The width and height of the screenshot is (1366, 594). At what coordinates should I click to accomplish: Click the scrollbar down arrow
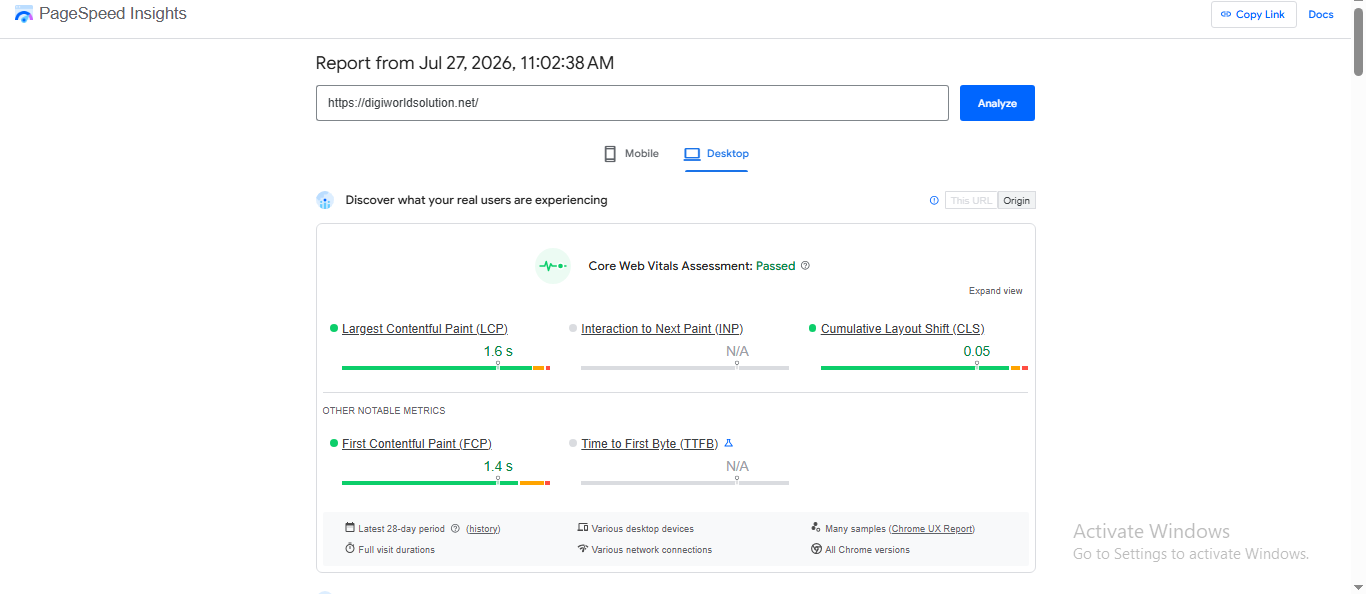[x=1358, y=587]
